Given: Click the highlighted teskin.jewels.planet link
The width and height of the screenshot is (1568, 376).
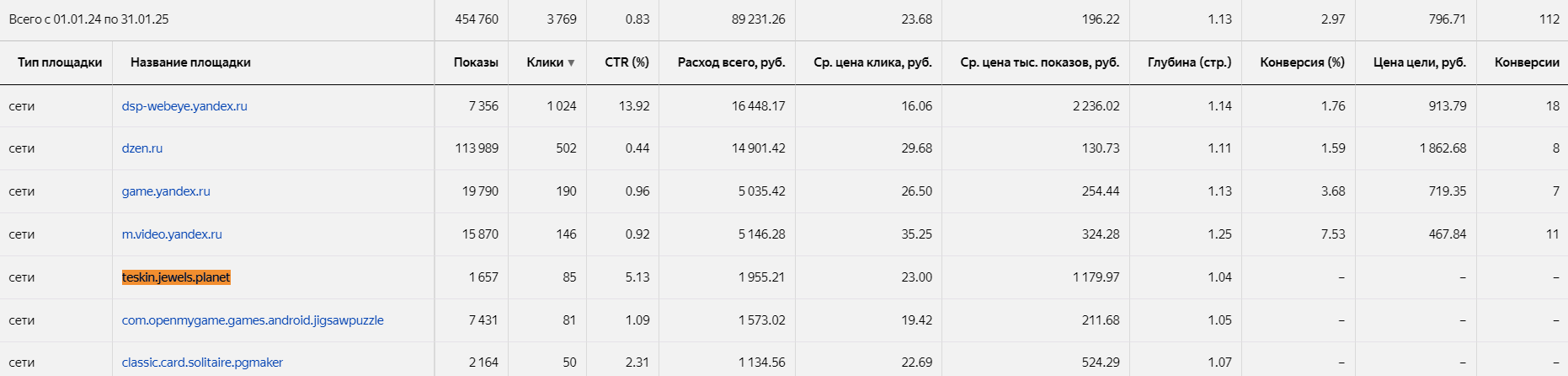Looking at the screenshot, I should pyautogui.click(x=176, y=277).
